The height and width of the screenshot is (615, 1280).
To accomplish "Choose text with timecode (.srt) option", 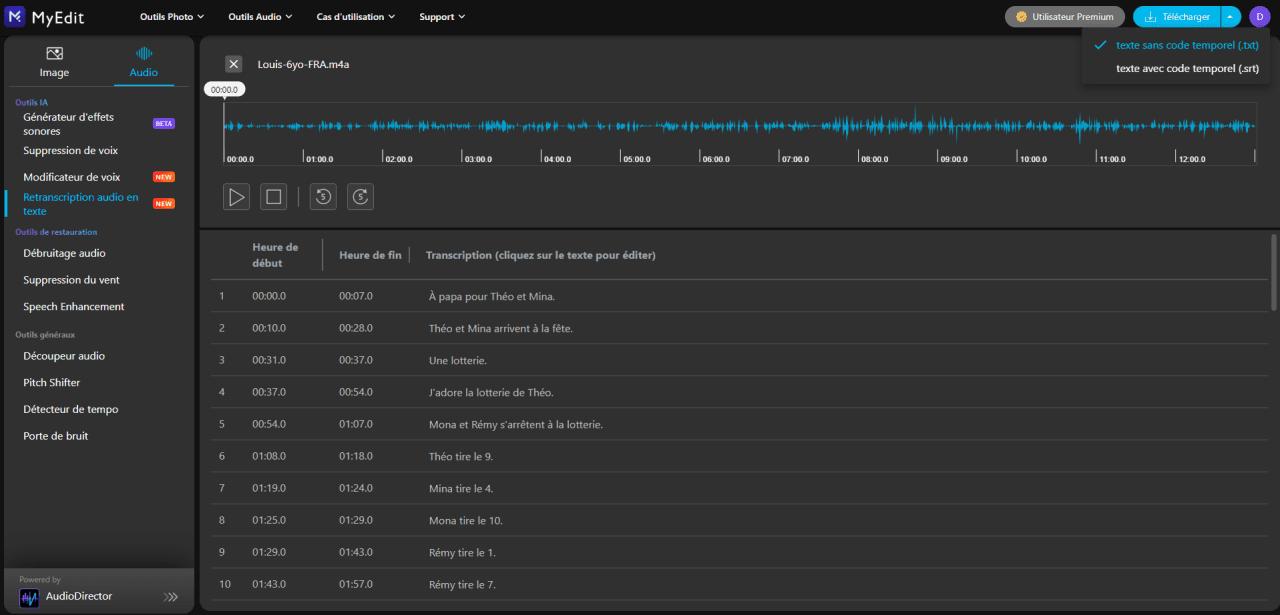I will click(x=1186, y=69).
